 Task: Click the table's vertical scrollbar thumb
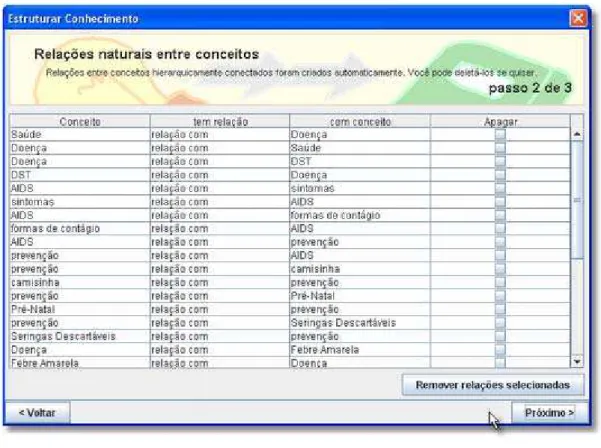tap(577, 200)
